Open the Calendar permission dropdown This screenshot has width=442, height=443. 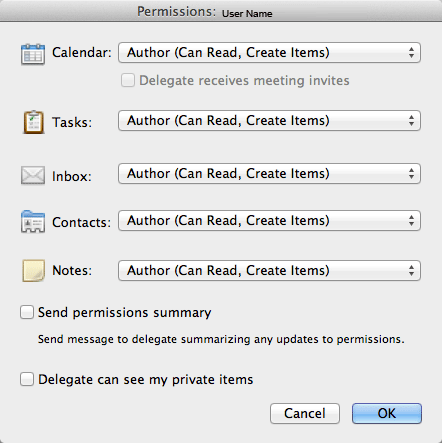pos(269,53)
